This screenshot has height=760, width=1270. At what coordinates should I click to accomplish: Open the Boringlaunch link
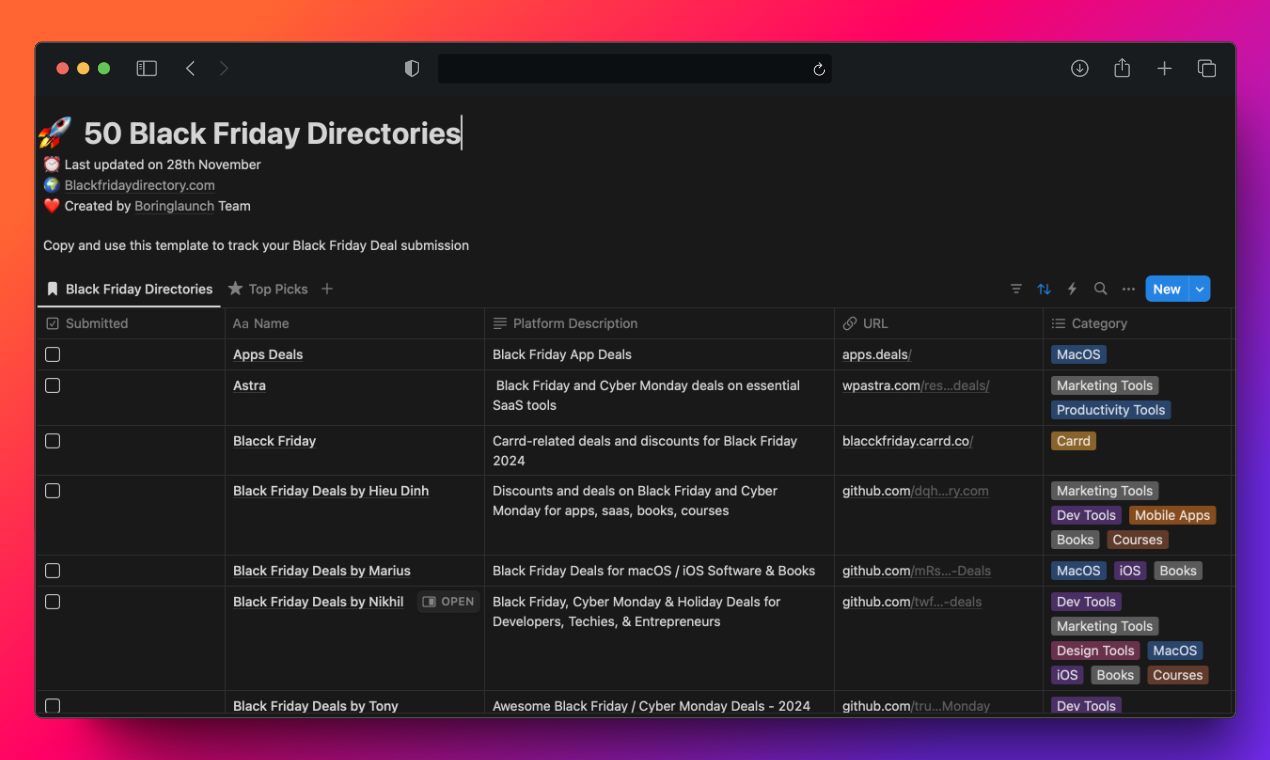click(x=175, y=206)
